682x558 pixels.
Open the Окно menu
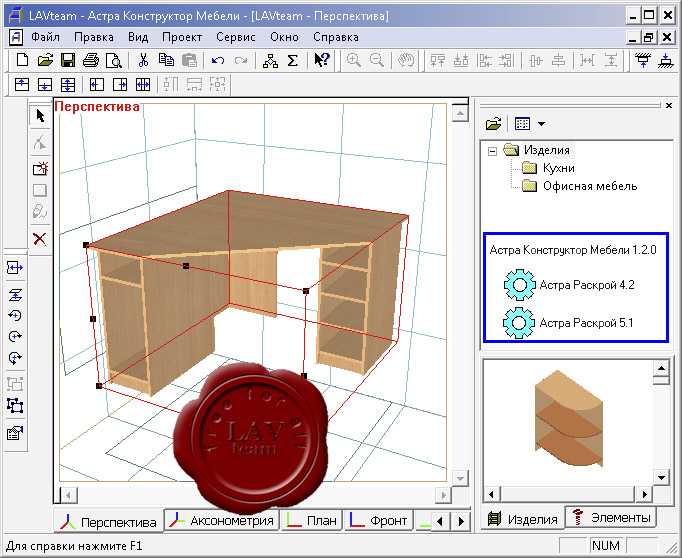284,37
